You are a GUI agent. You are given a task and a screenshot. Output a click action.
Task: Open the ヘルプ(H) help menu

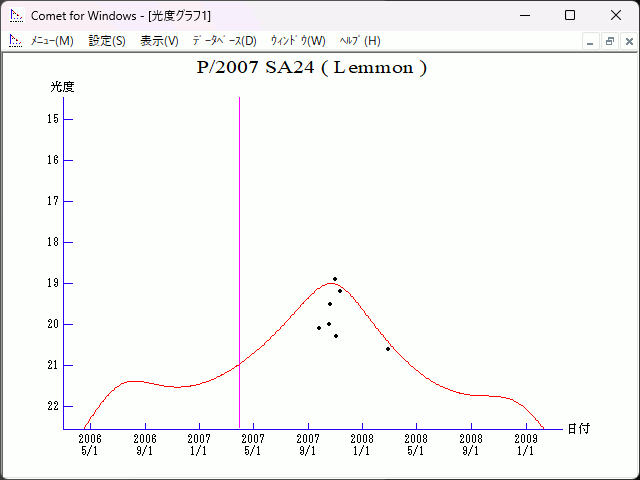(x=360, y=41)
